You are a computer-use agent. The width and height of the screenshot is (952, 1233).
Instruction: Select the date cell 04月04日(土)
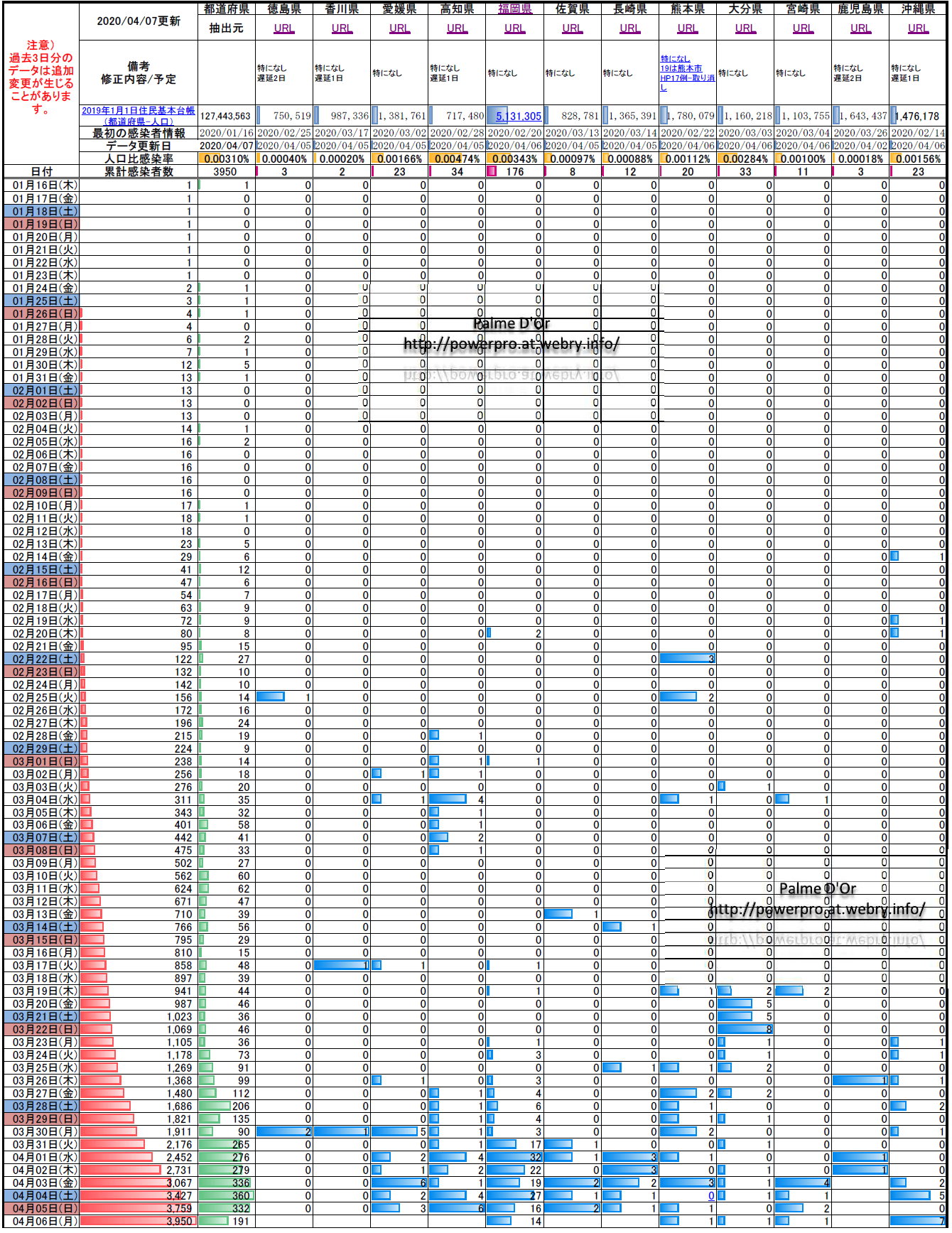(41, 1195)
